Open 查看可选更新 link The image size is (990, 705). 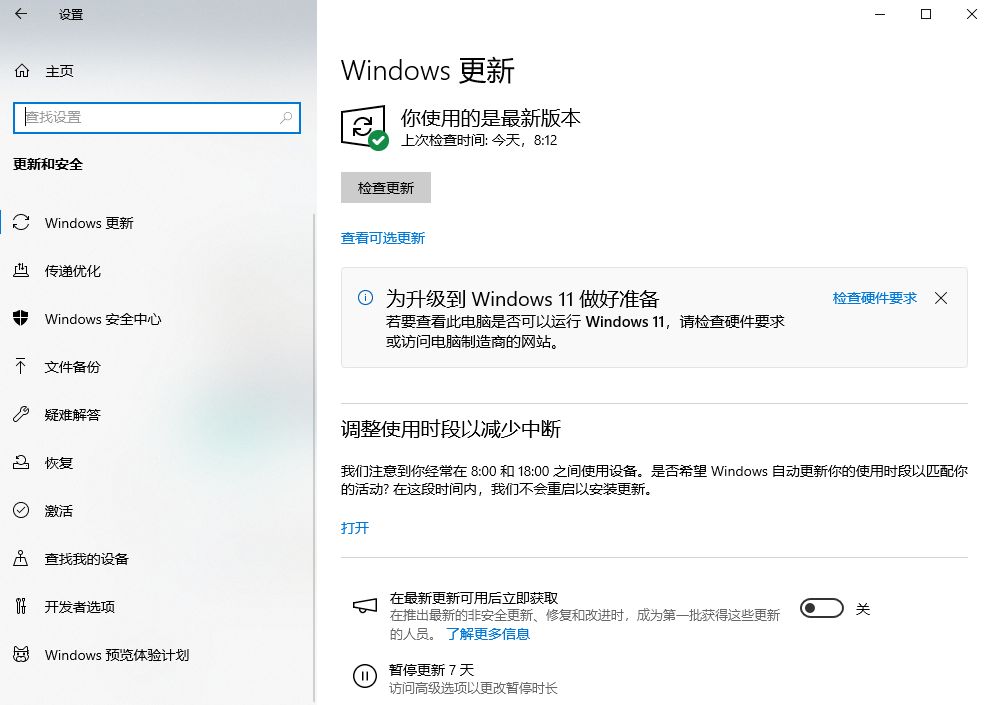pyautogui.click(x=383, y=238)
